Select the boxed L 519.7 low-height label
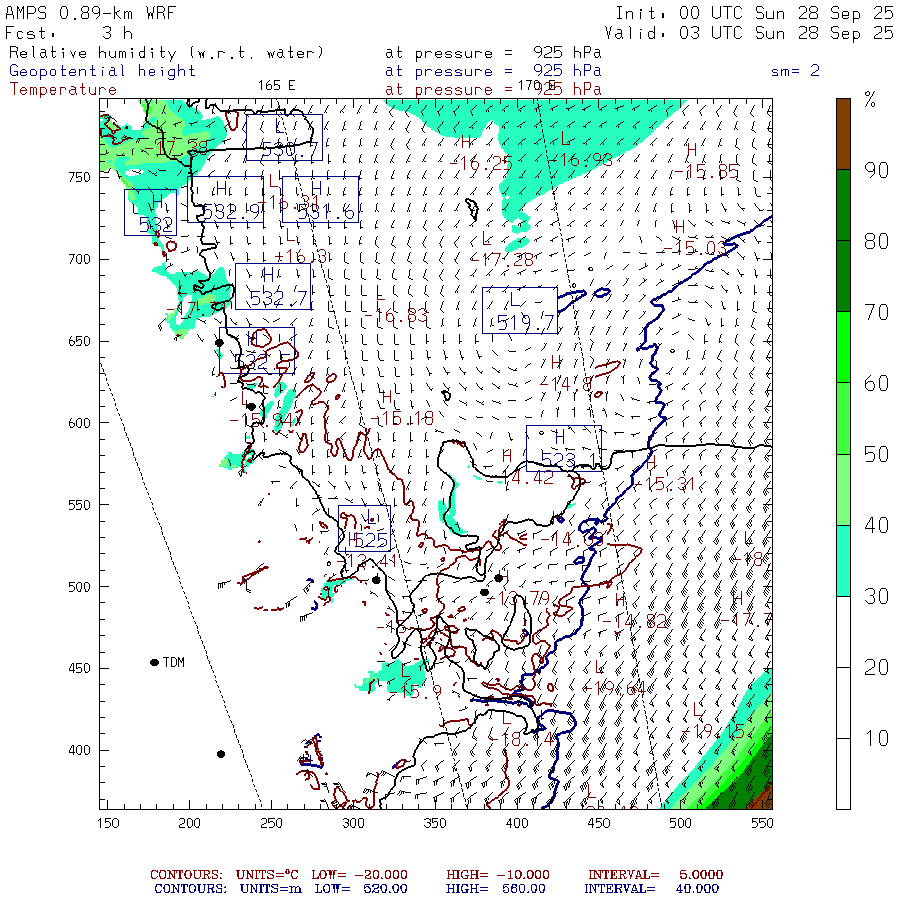Viewport: 900px width, 900px height. 519,311
